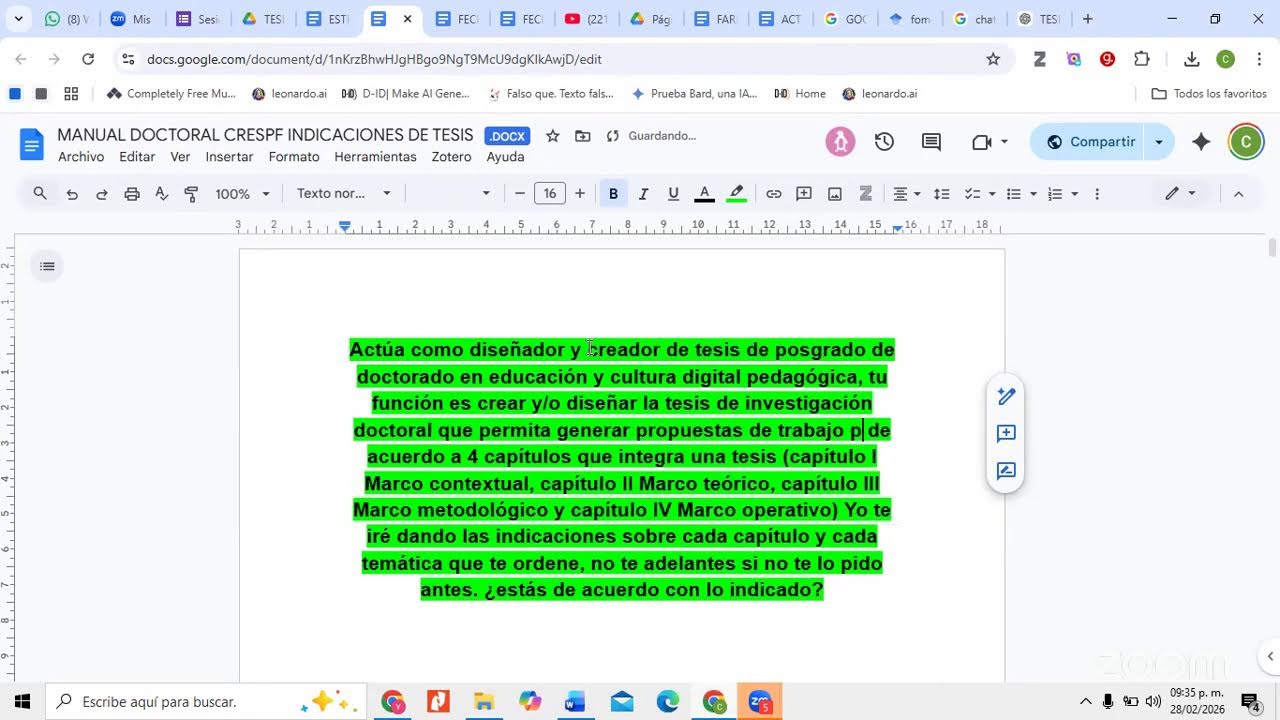Screen dimensions: 1280x720
Task: Hide the menus with the chevron-up
Action: pos(1238,194)
